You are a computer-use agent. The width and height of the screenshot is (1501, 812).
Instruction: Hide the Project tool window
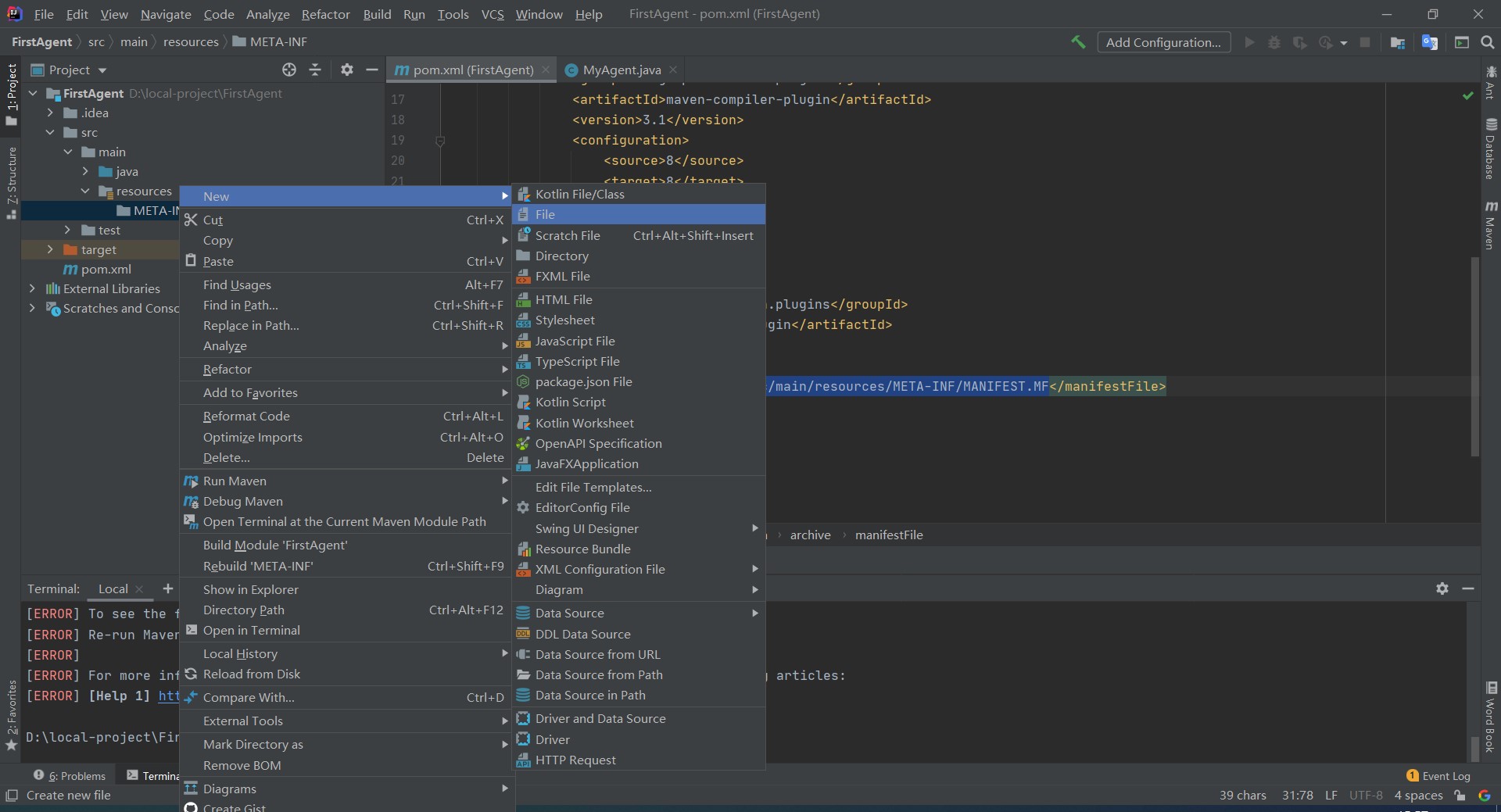372,70
